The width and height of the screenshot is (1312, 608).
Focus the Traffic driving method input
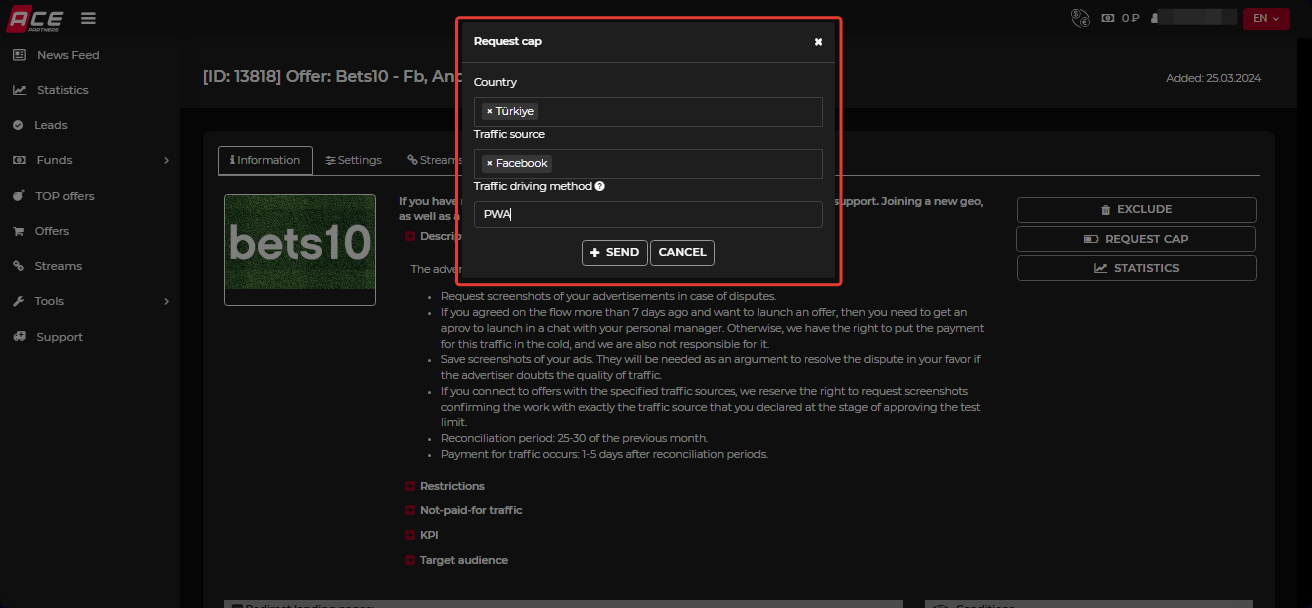(x=648, y=214)
